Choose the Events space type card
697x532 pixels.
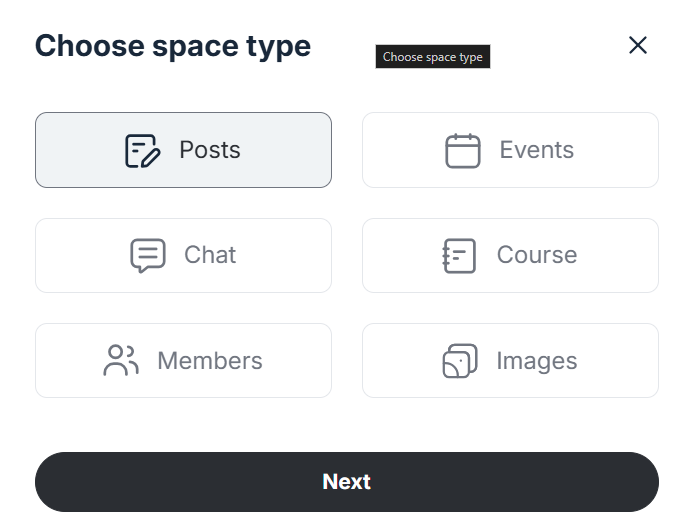(x=510, y=150)
